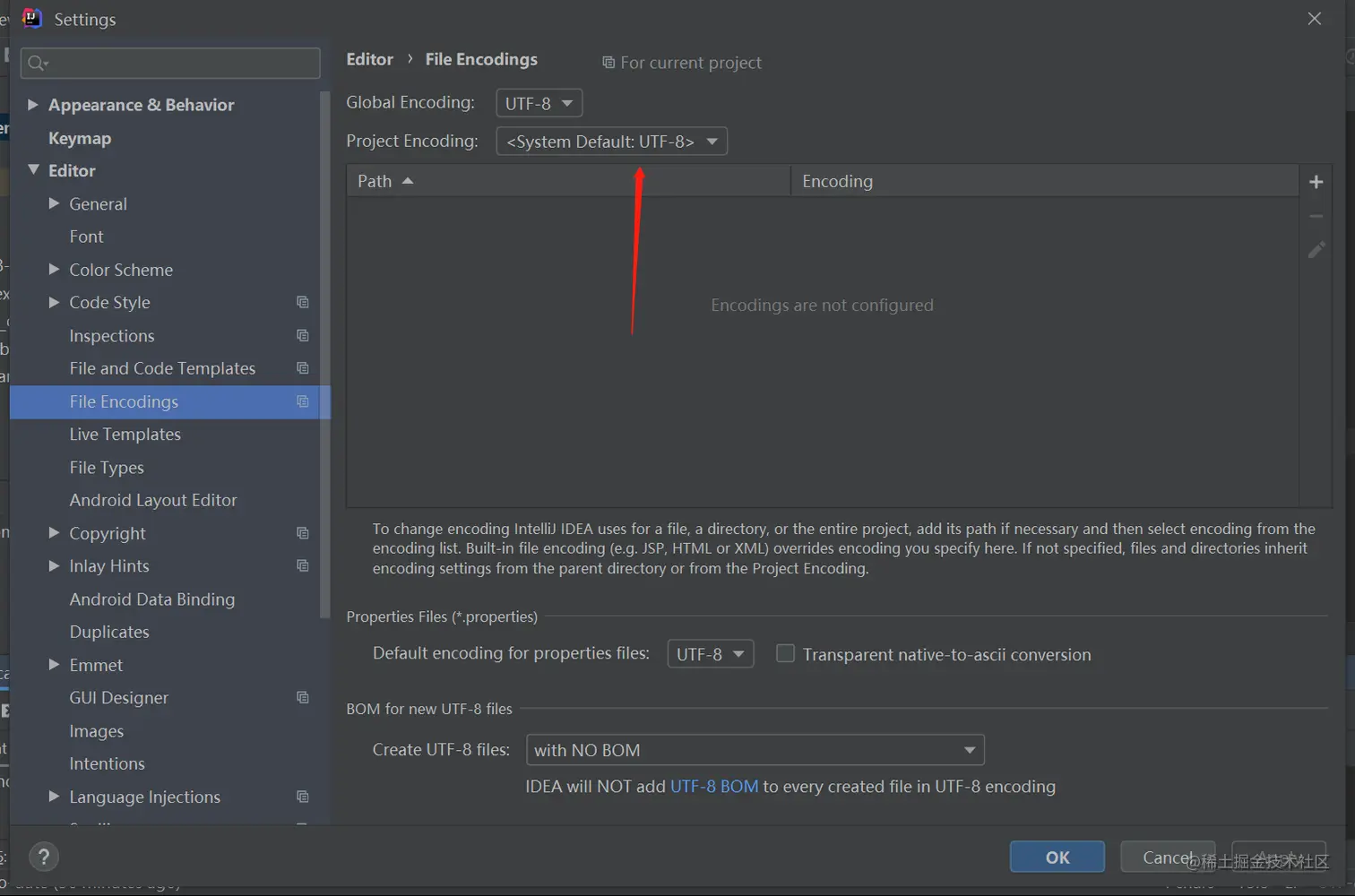Open the UTF-8 BOM link
This screenshot has height=896, width=1355.
(x=713, y=787)
